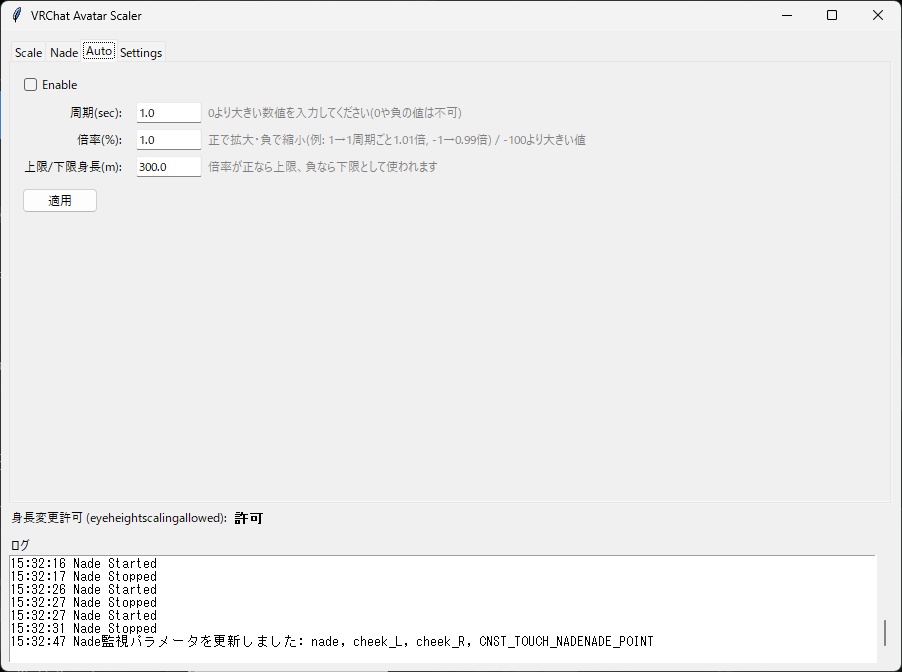
Task: Click the 周期(sec) input field
Action: pos(169,113)
